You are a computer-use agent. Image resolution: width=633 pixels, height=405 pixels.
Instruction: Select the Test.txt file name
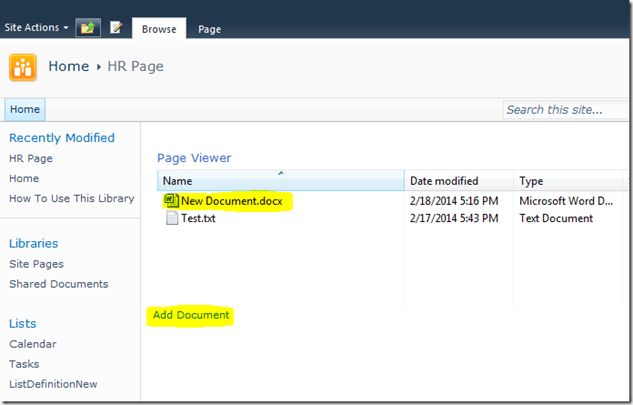[x=198, y=218]
